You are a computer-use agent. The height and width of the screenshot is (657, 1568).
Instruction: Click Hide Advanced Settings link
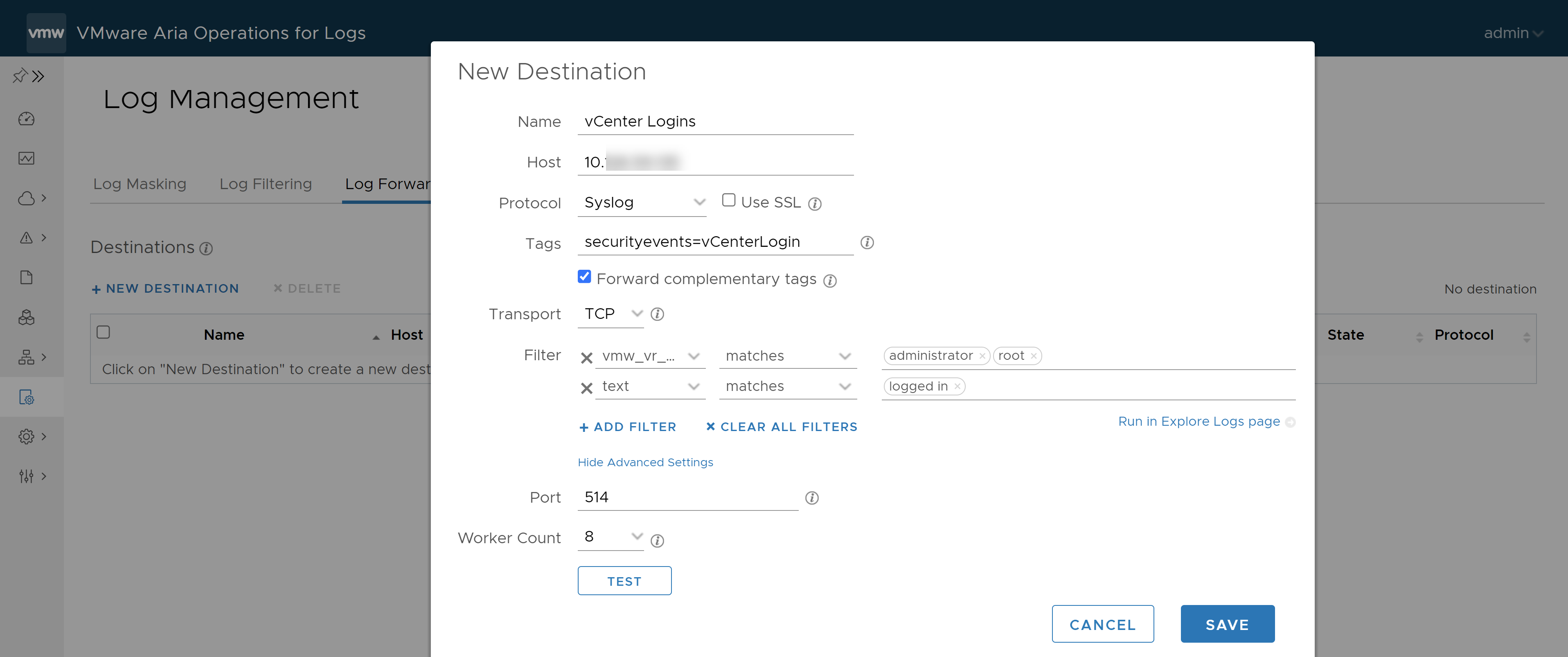645,461
